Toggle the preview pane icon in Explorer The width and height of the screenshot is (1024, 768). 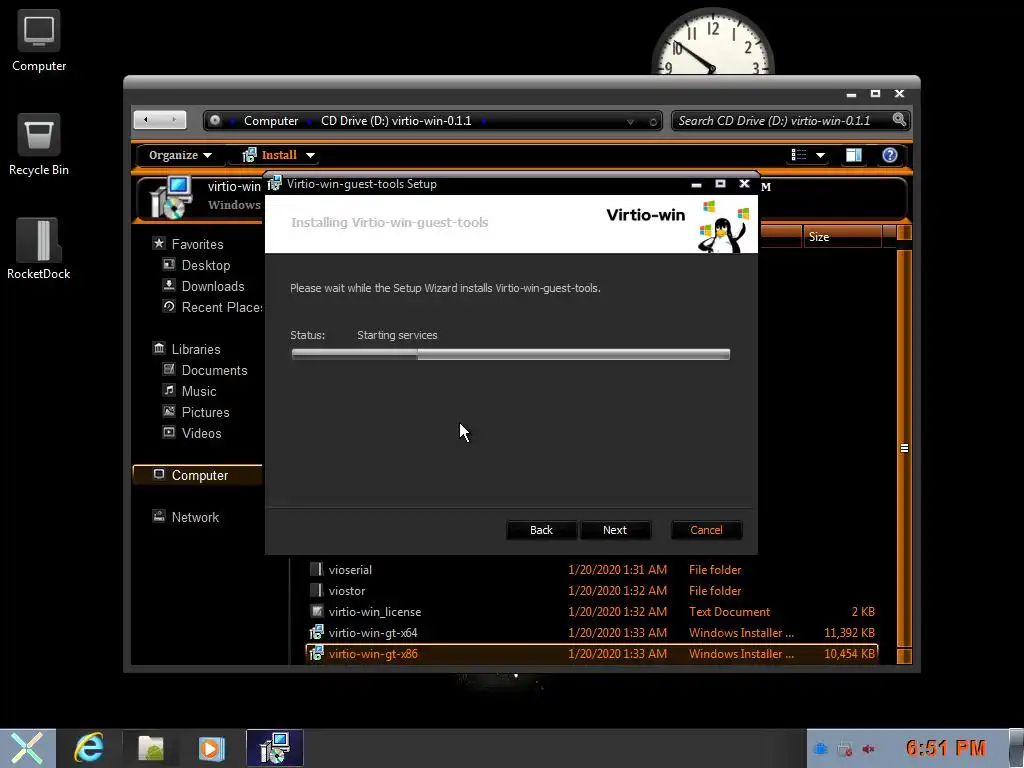854,155
